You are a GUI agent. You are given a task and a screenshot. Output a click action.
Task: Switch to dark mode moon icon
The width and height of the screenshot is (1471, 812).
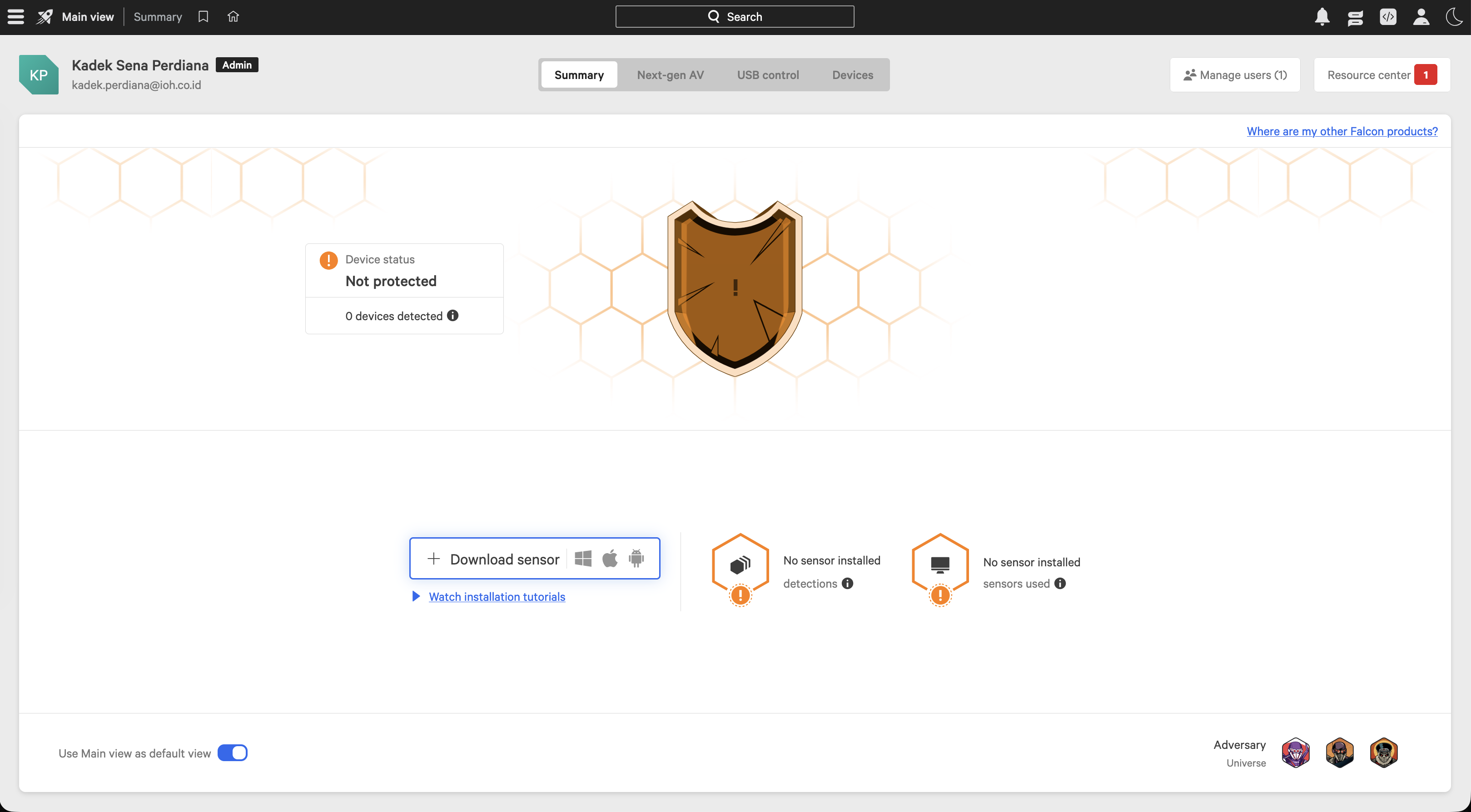tap(1454, 16)
